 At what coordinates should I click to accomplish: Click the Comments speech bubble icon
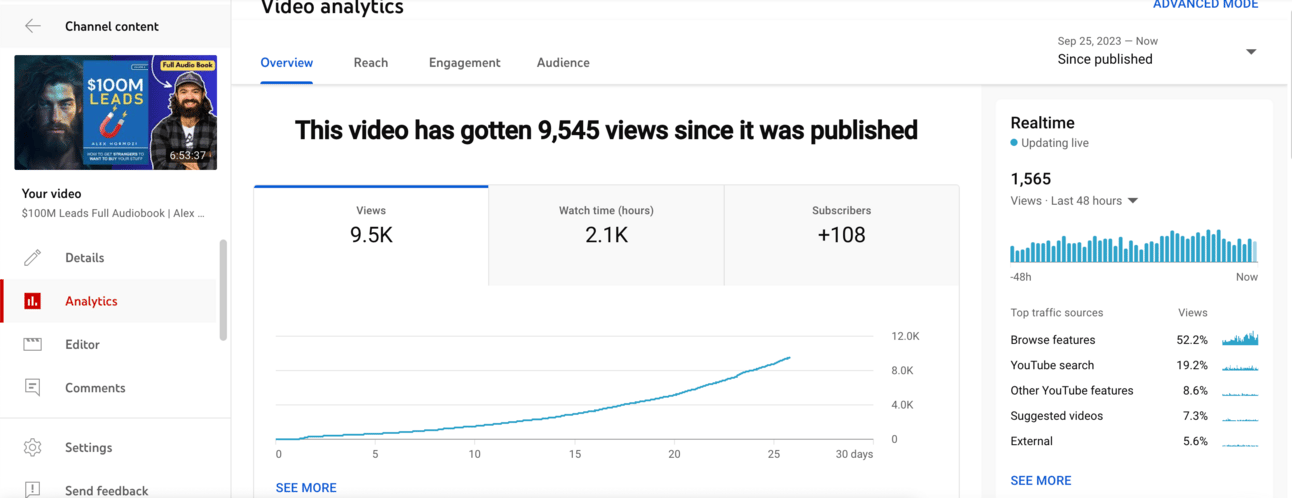pos(33,388)
